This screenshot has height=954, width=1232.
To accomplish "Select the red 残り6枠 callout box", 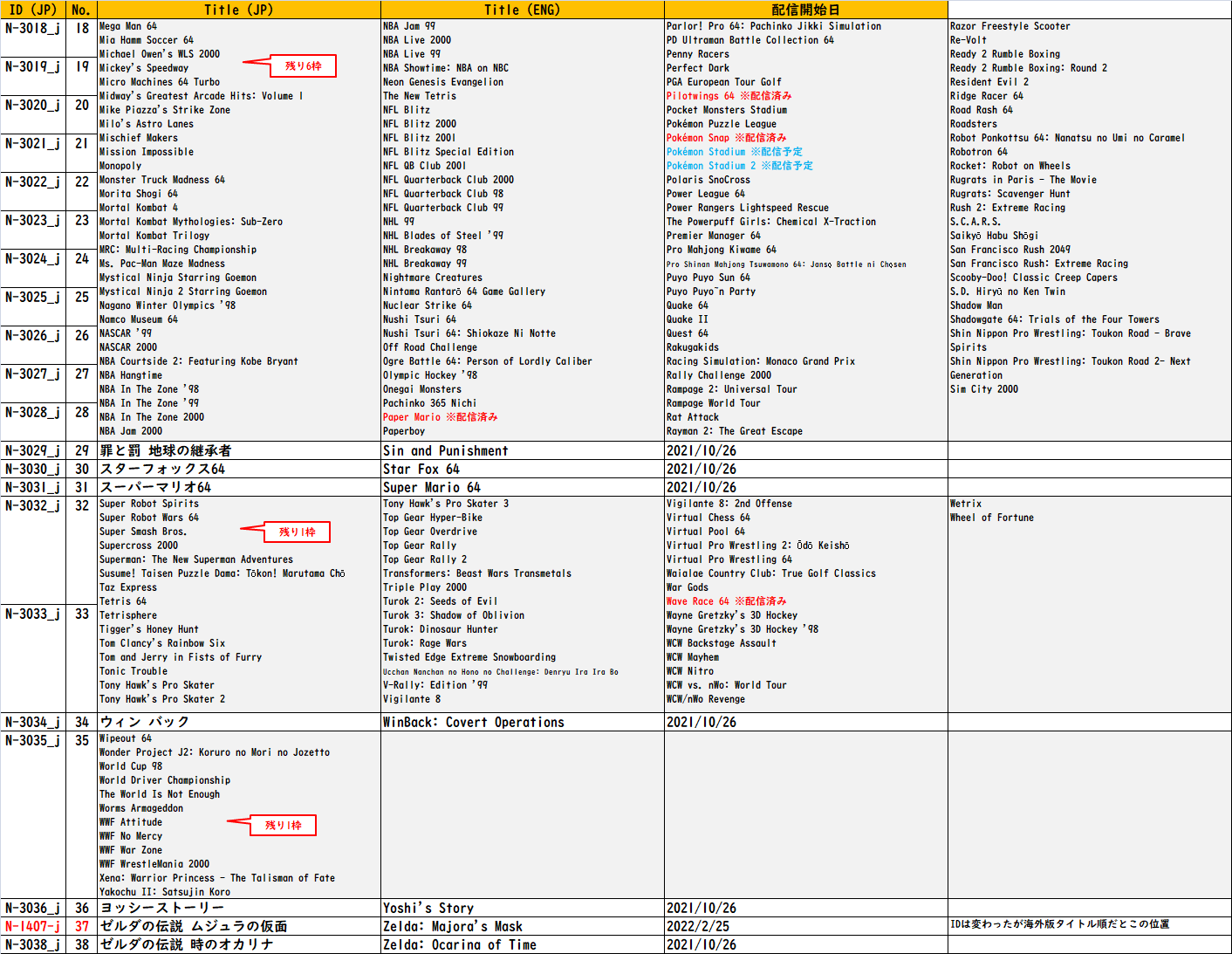I will 303,66.
